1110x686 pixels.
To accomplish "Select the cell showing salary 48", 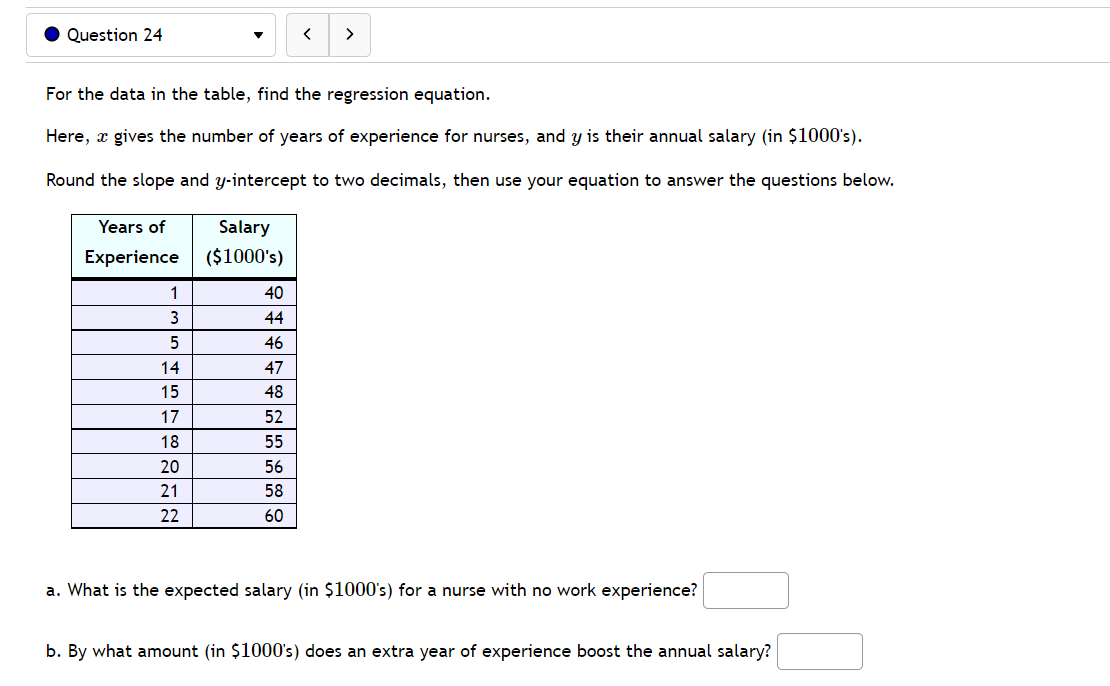I will [x=244, y=391].
